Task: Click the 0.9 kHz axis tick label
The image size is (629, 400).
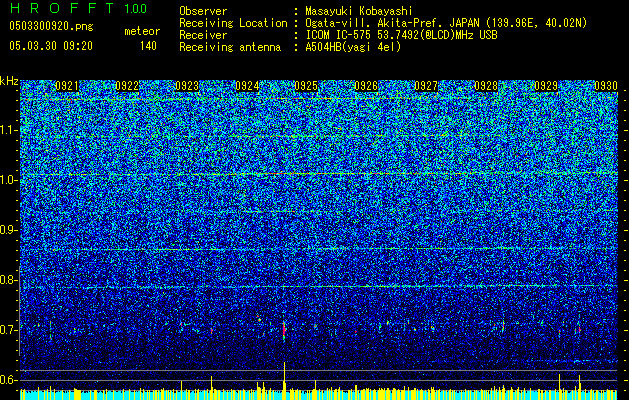Action: click(x=7, y=230)
